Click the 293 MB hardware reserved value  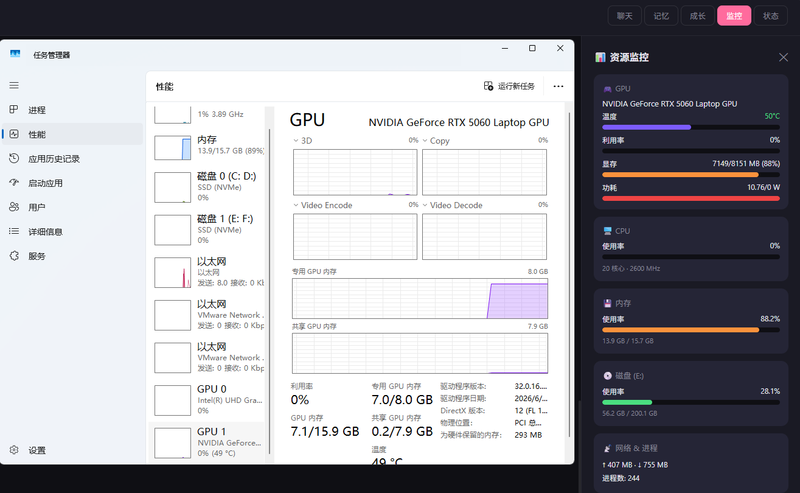(x=528, y=435)
